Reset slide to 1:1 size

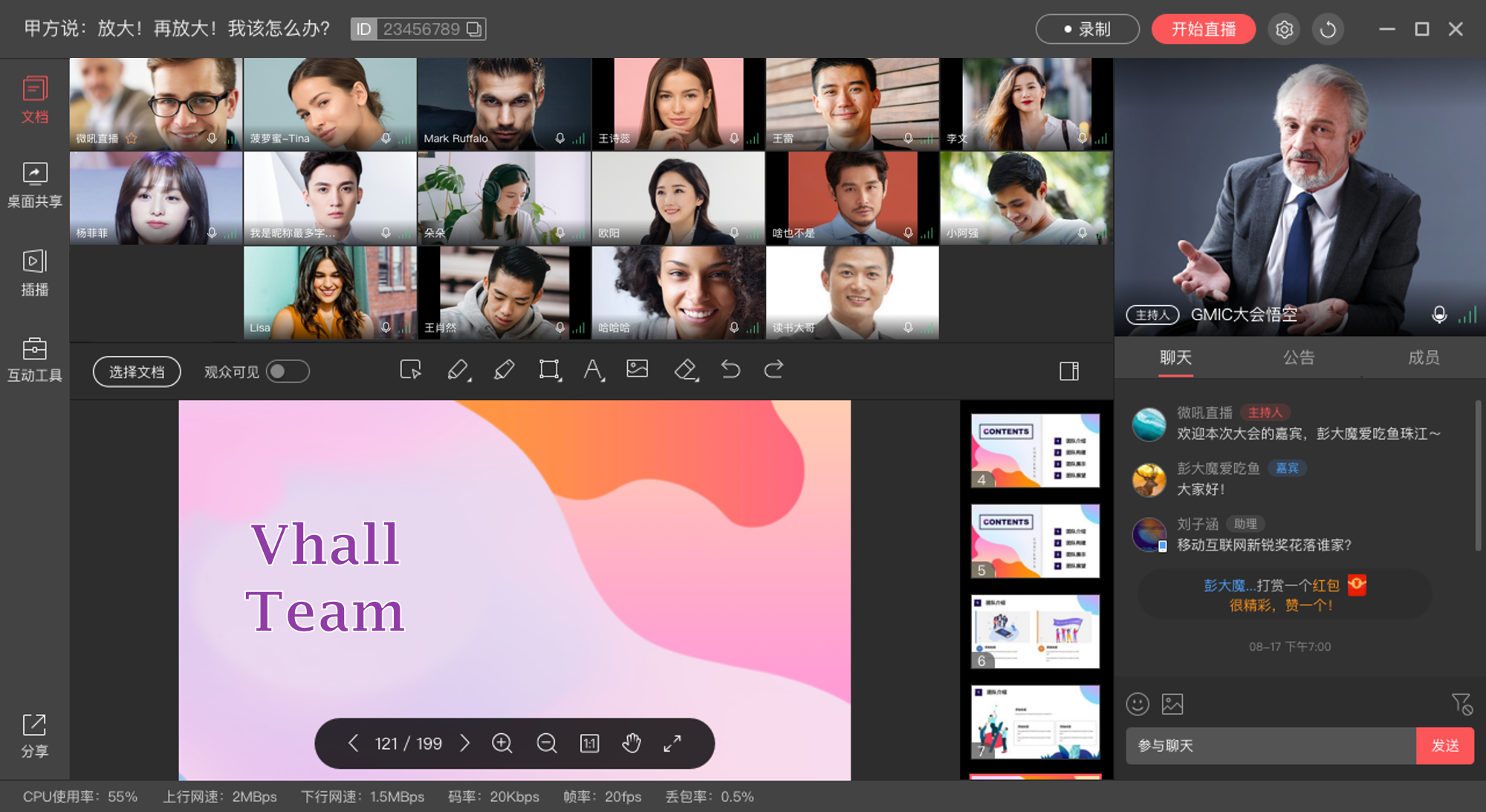pyautogui.click(x=589, y=743)
